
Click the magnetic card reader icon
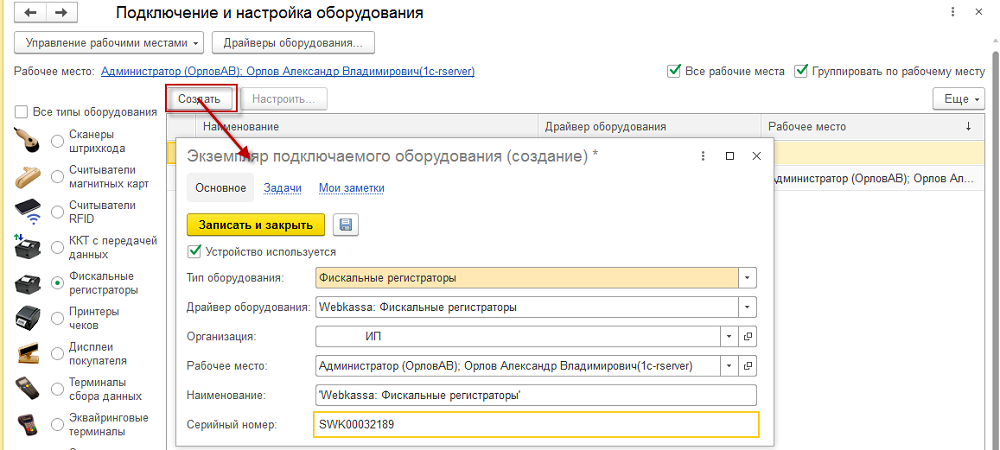(x=28, y=177)
